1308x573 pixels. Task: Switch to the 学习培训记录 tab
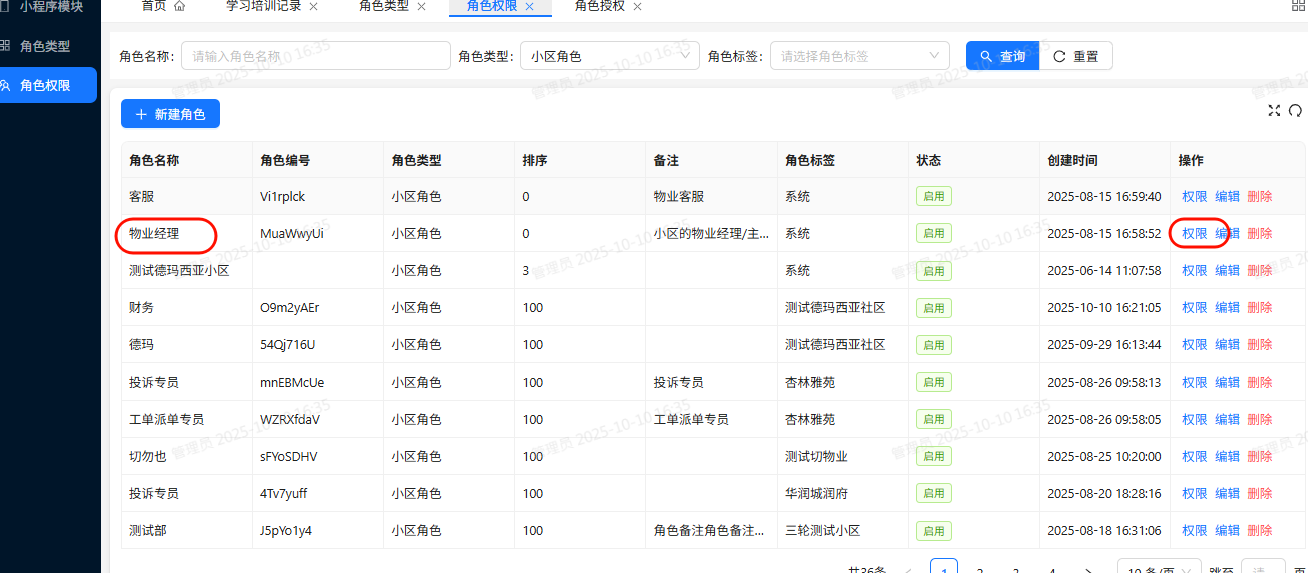click(264, 6)
